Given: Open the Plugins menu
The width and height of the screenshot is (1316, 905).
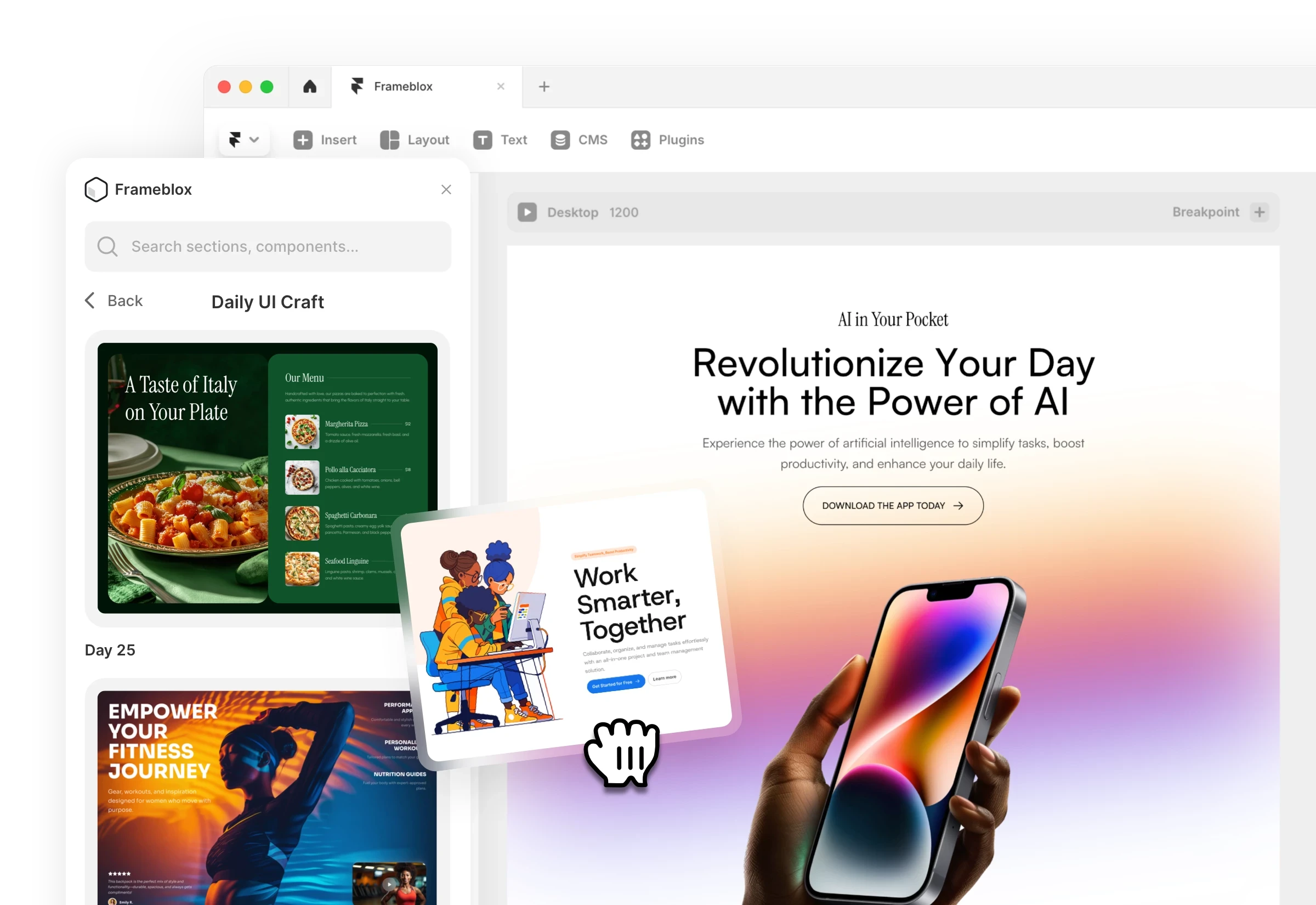Looking at the screenshot, I should click(668, 139).
